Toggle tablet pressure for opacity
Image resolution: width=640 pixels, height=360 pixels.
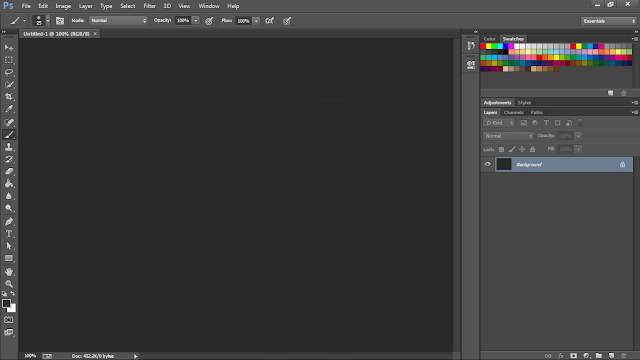(209, 21)
